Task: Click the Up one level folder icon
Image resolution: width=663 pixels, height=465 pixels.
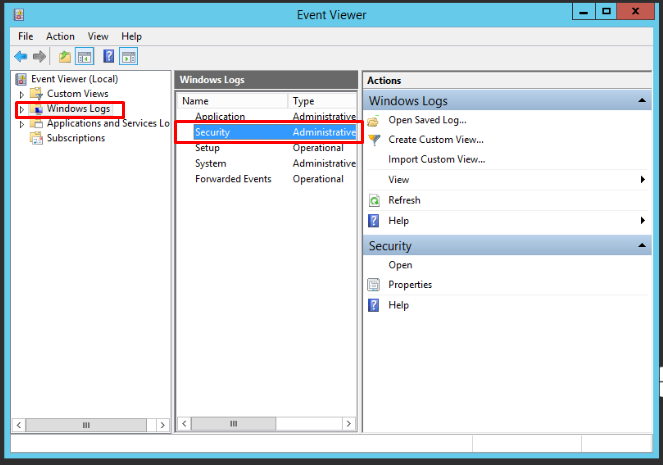Action: pos(65,56)
